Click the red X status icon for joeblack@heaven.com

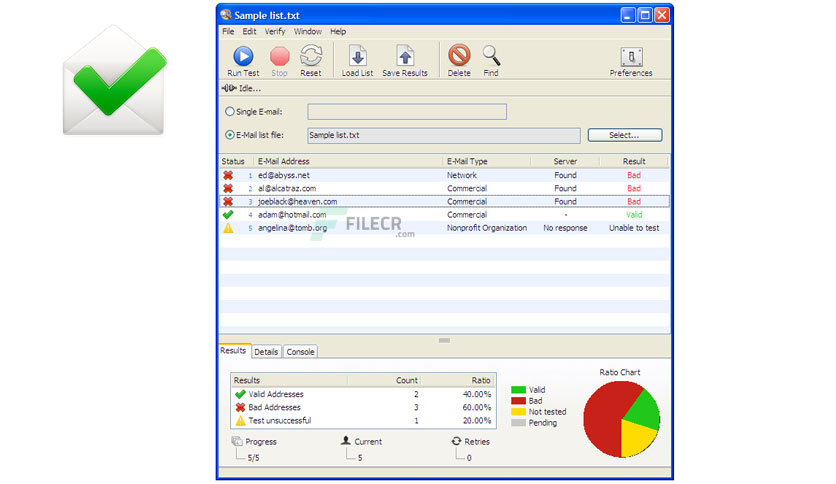228,201
